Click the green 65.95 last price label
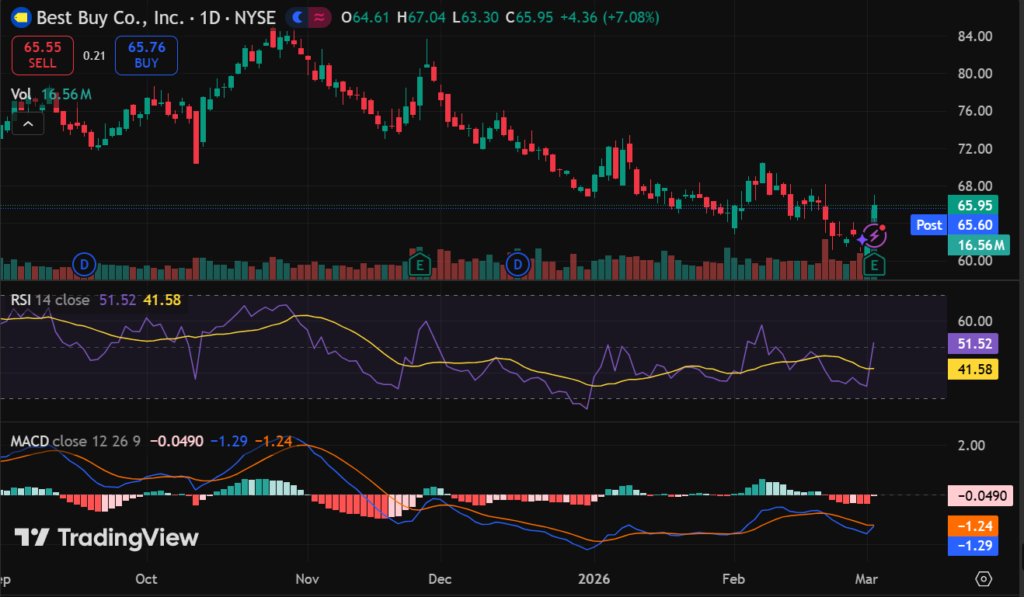1024x597 pixels. point(974,205)
